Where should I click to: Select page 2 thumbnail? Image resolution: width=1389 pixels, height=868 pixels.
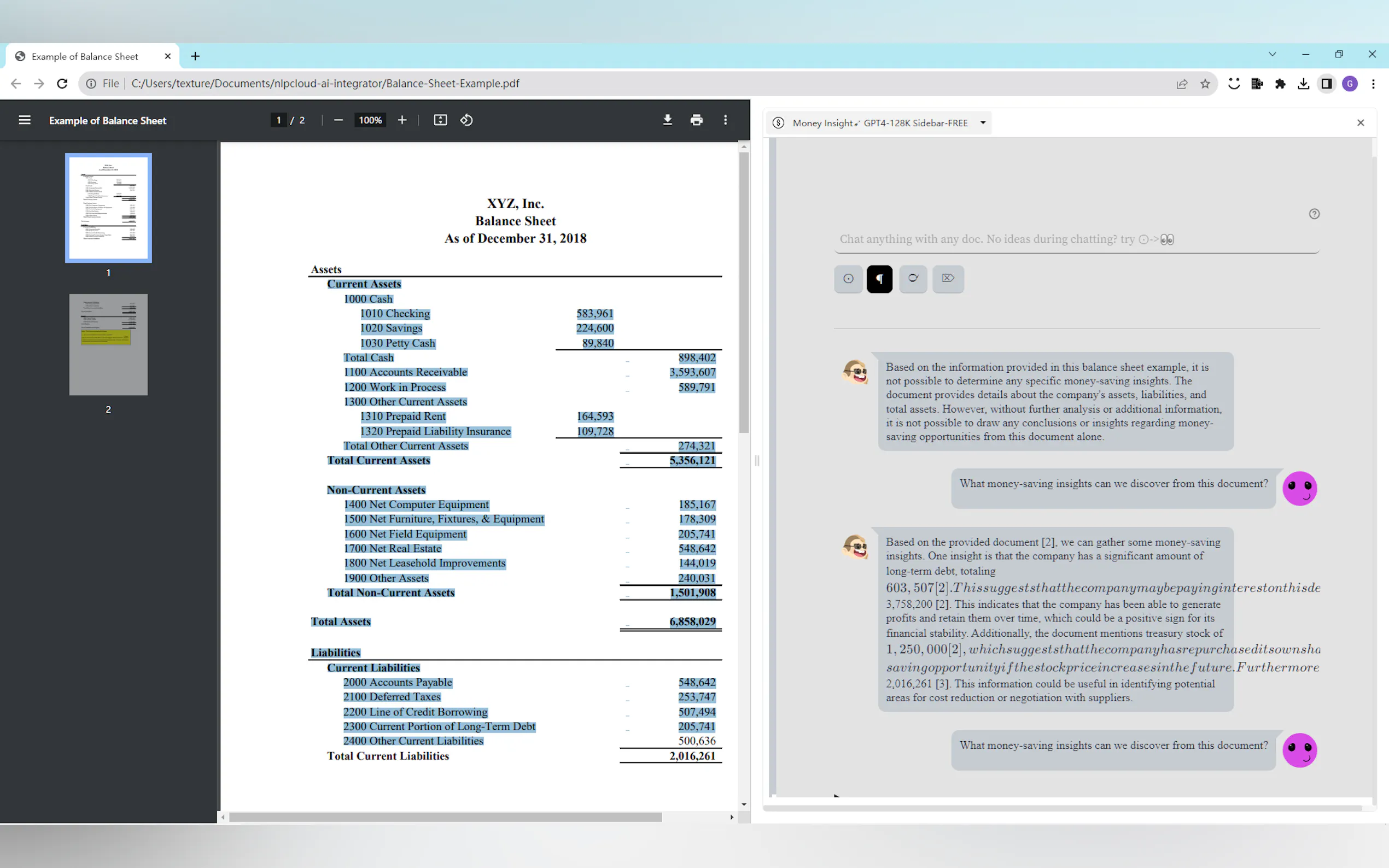pyautogui.click(x=108, y=344)
